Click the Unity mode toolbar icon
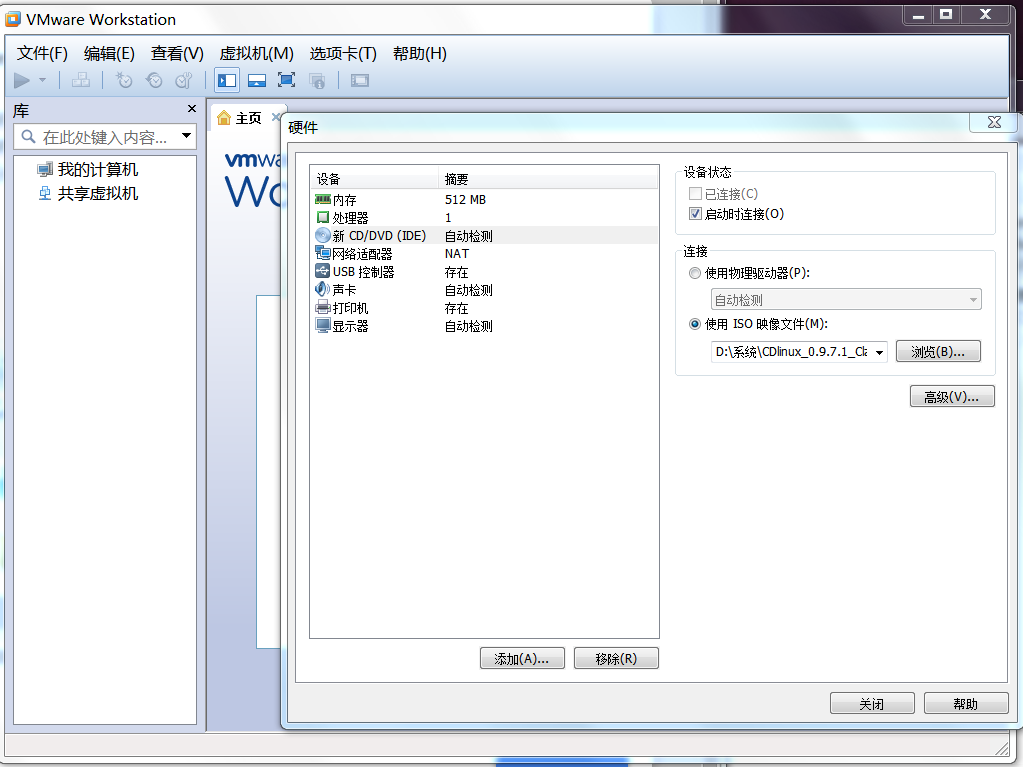The width and height of the screenshot is (1023, 767). pyautogui.click(x=317, y=81)
